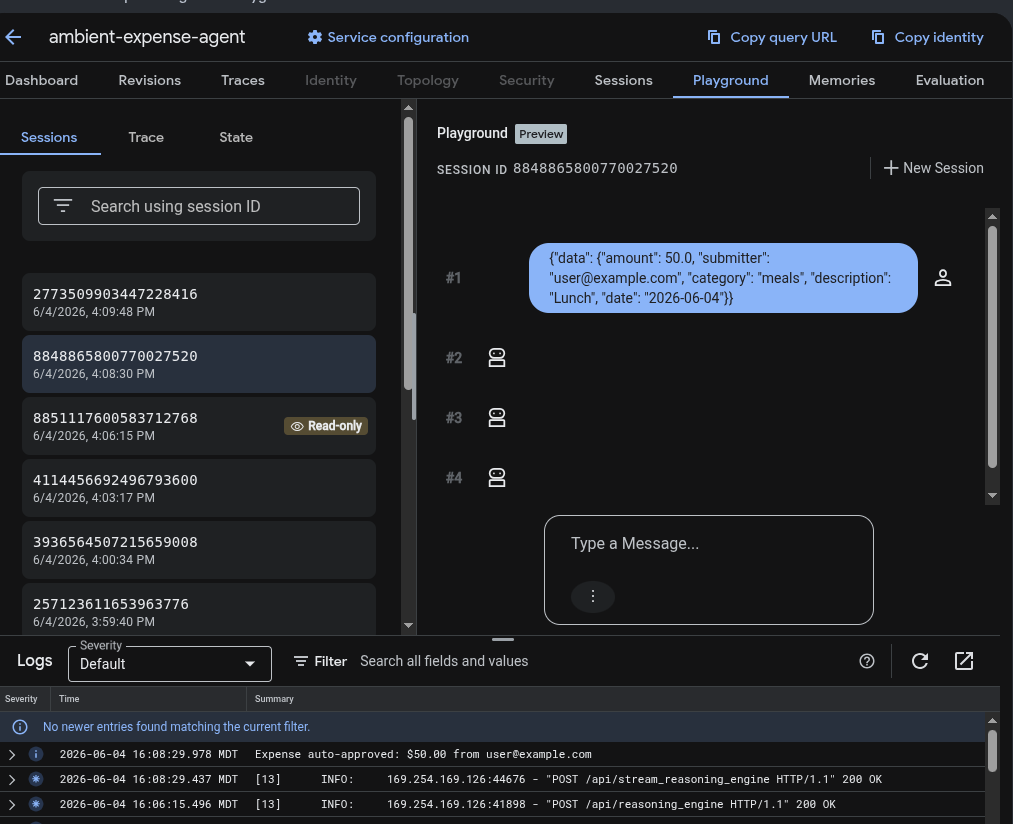Click the Filter icon in Logs toolbar
This screenshot has height=824, width=1013.
click(x=300, y=661)
